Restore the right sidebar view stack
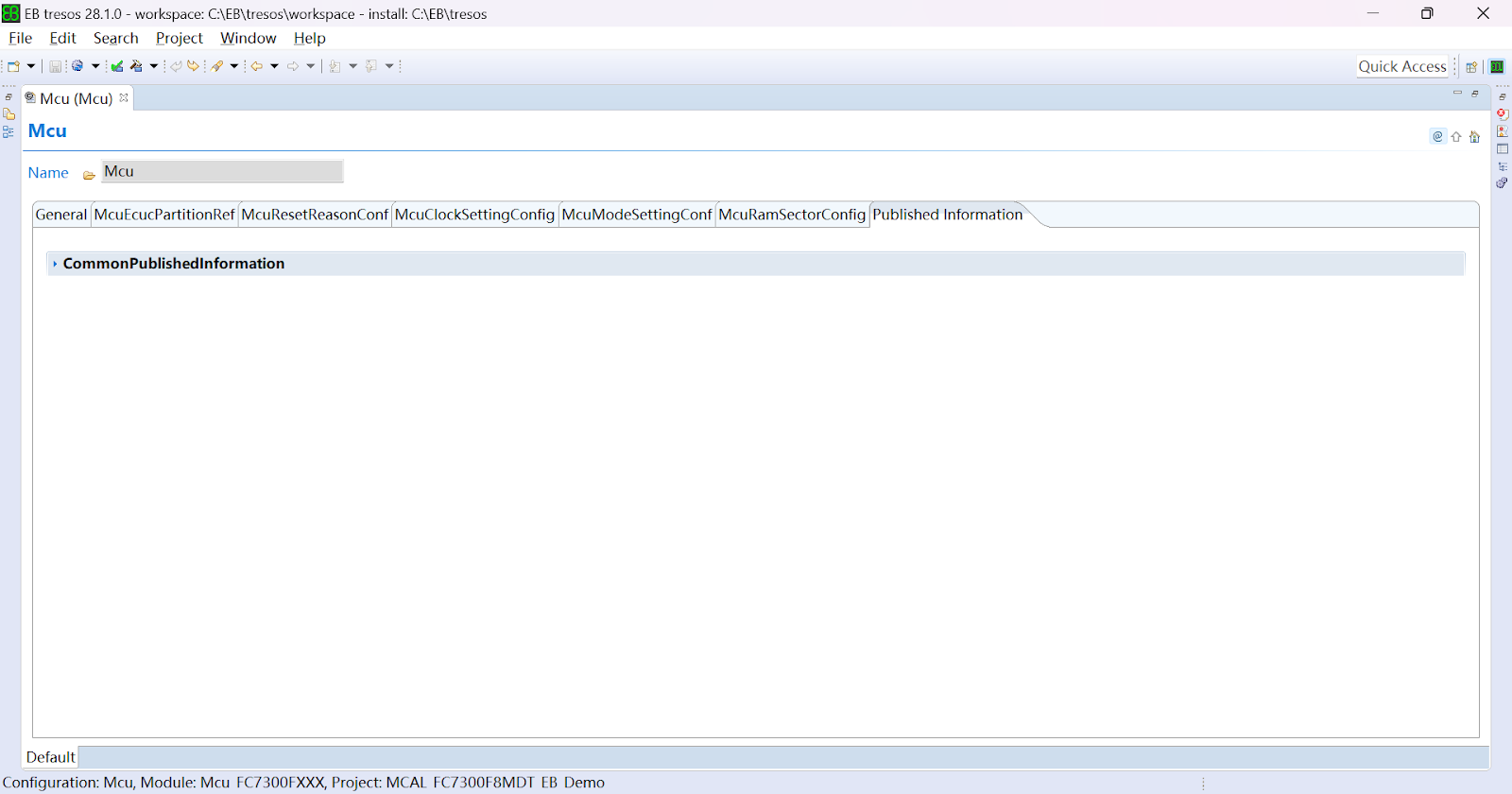1512x794 pixels. click(1503, 97)
